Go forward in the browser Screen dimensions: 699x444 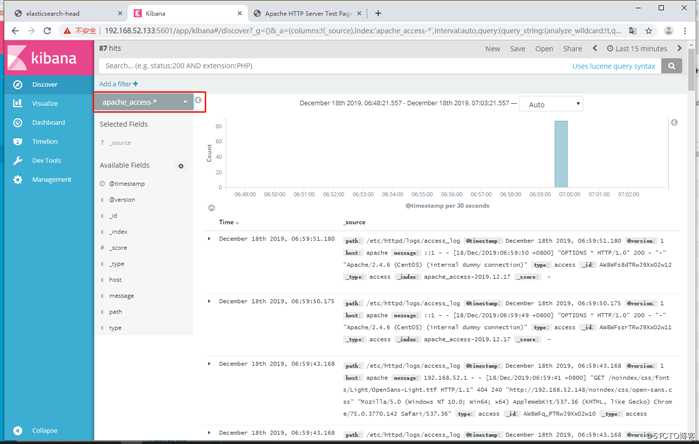click(x=31, y=31)
